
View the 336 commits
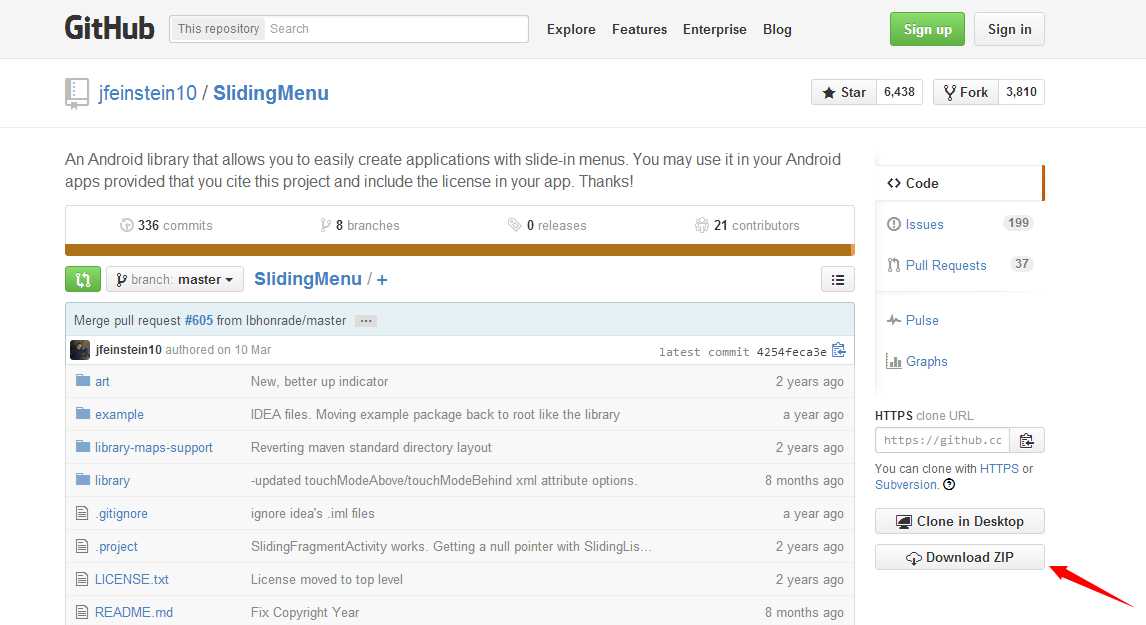click(x=167, y=225)
